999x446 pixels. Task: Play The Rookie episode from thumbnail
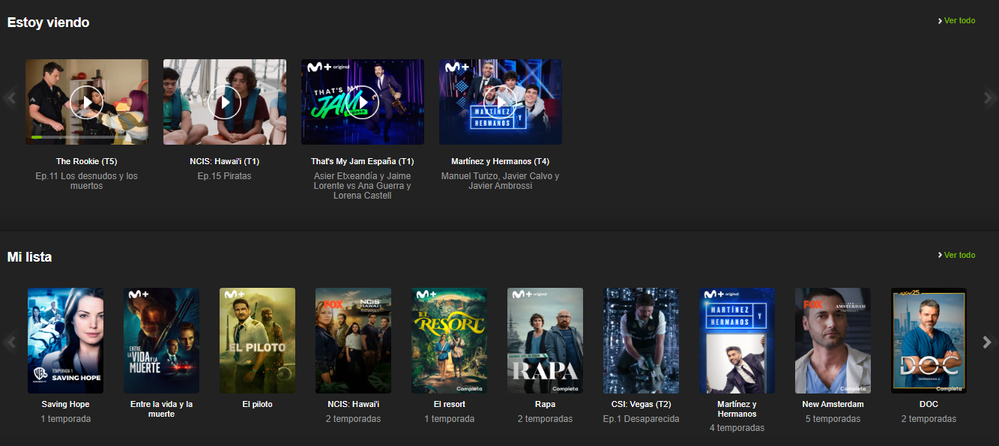tap(87, 102)
